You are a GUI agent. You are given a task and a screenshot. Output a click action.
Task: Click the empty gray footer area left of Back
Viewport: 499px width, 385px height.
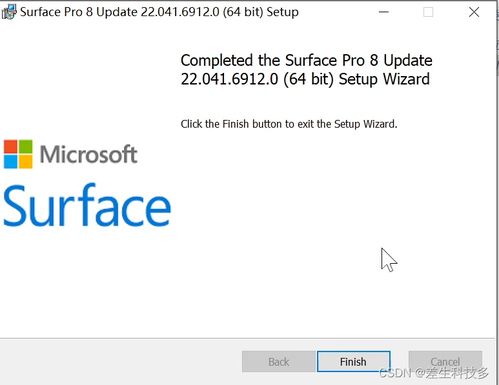pos(120,362)
